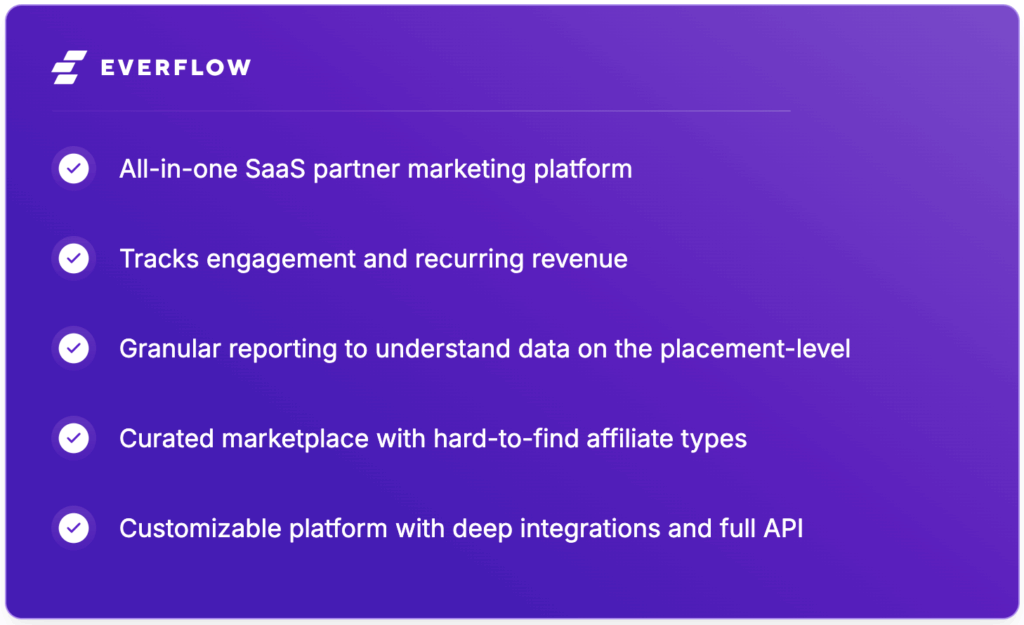
Task: Click checkmark beside Granular reporting line
Action: click(73, 349)
